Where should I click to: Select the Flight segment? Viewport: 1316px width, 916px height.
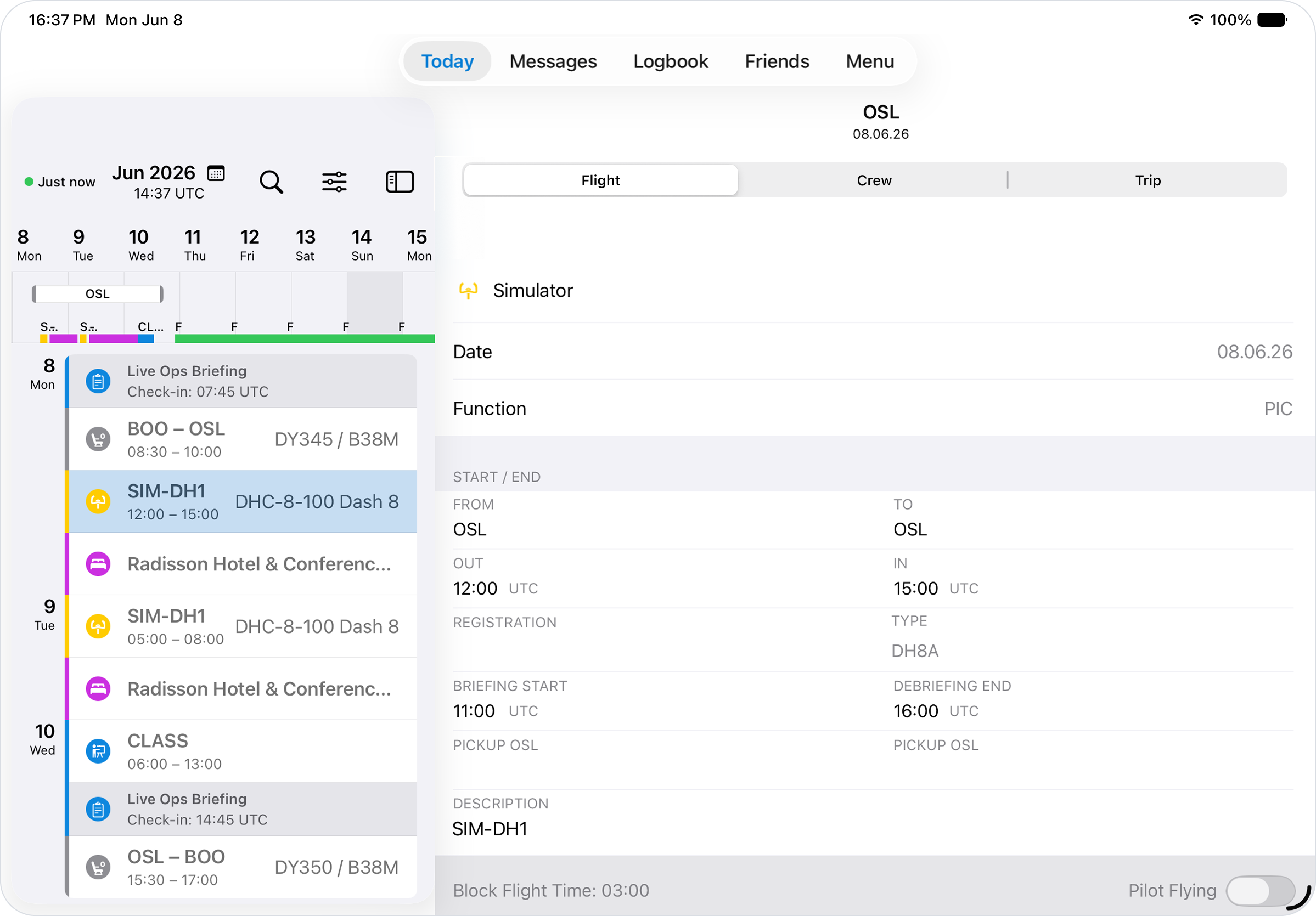click(600, 180)
